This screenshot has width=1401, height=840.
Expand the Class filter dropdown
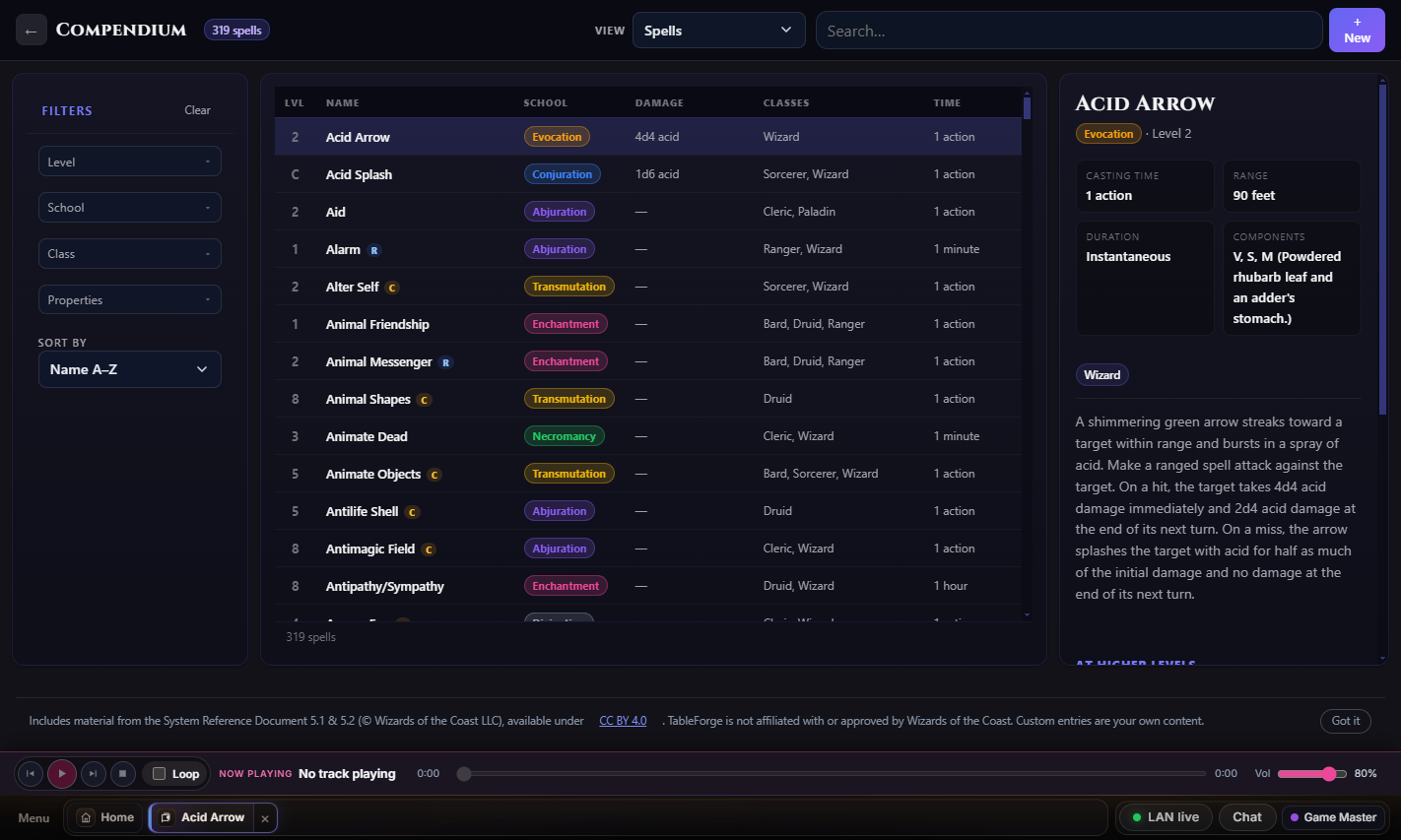coord(129,254)
